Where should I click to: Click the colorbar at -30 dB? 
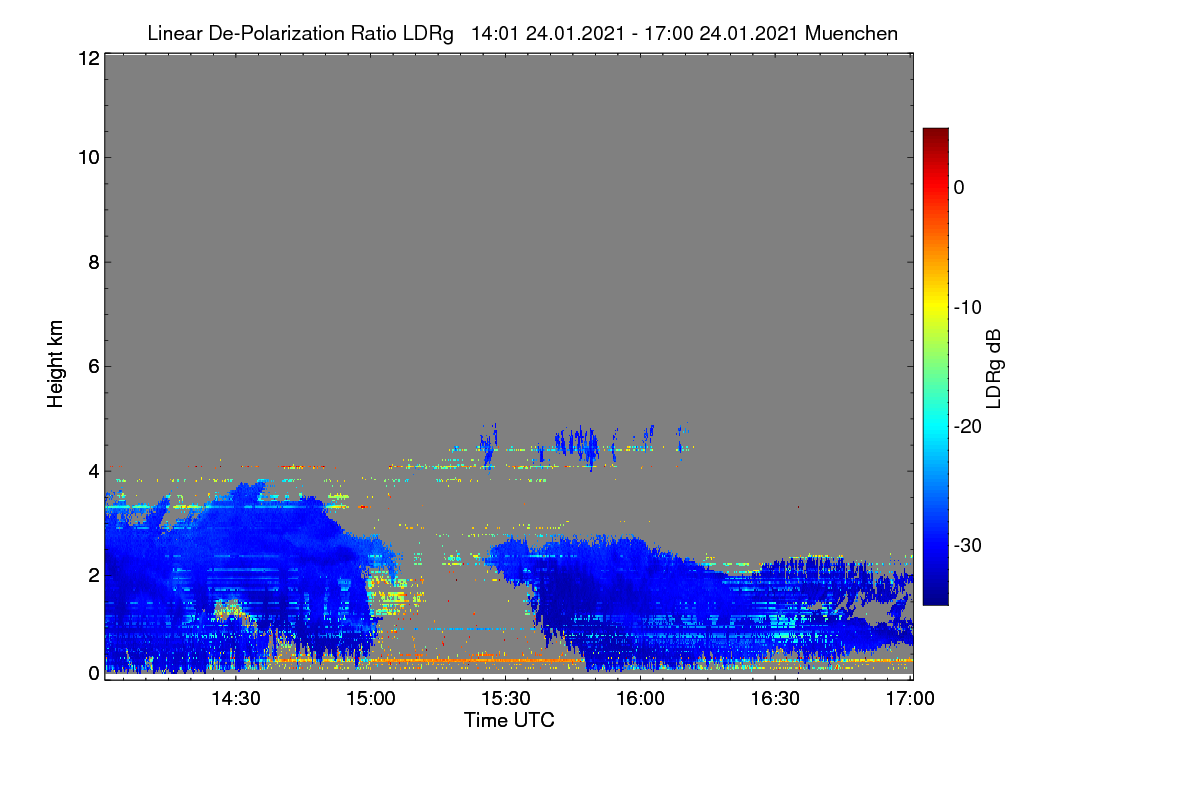tap(935, 546)
